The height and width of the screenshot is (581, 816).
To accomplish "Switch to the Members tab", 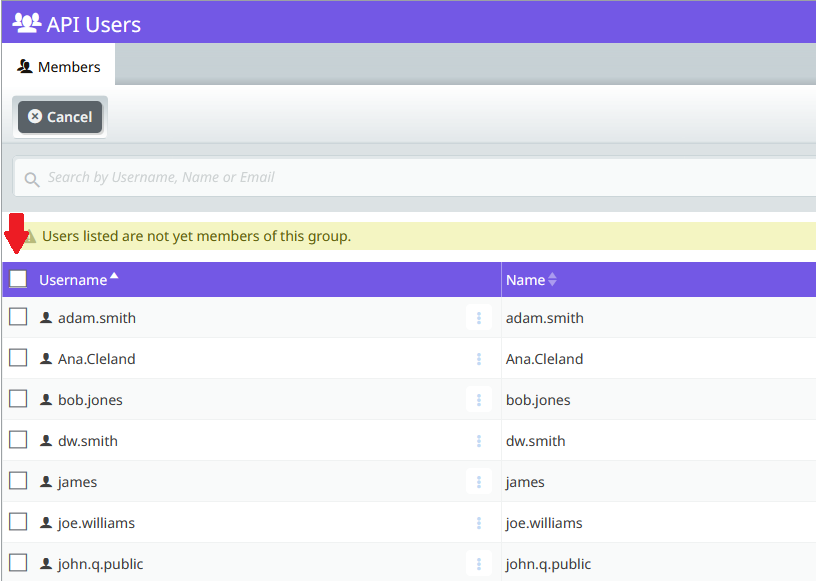I will [x=59, y=67].
